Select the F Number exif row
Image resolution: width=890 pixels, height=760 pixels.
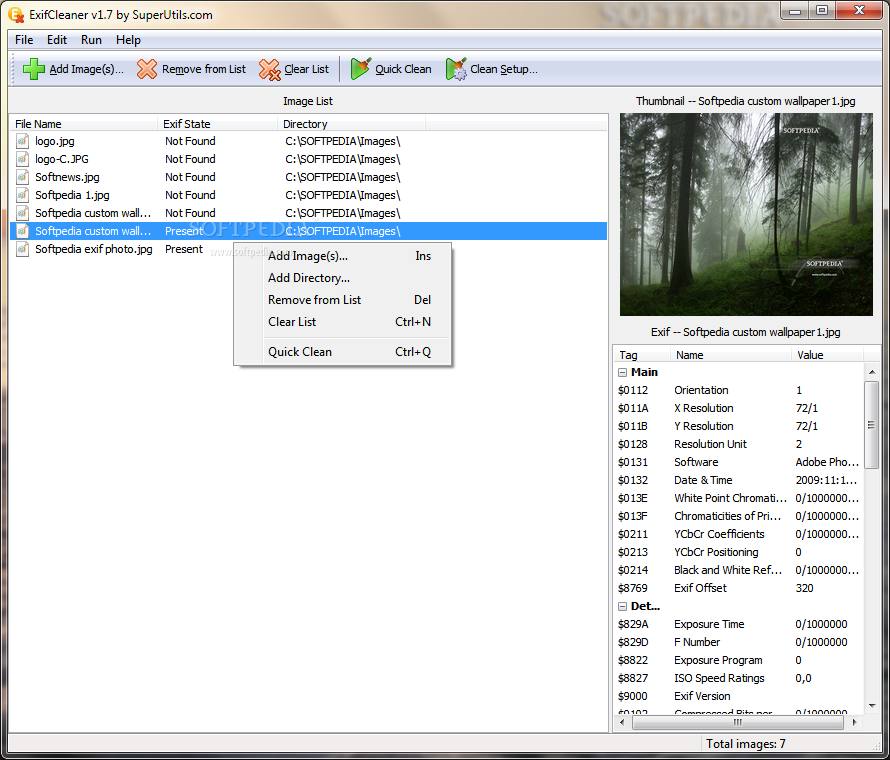pos(739,643)
